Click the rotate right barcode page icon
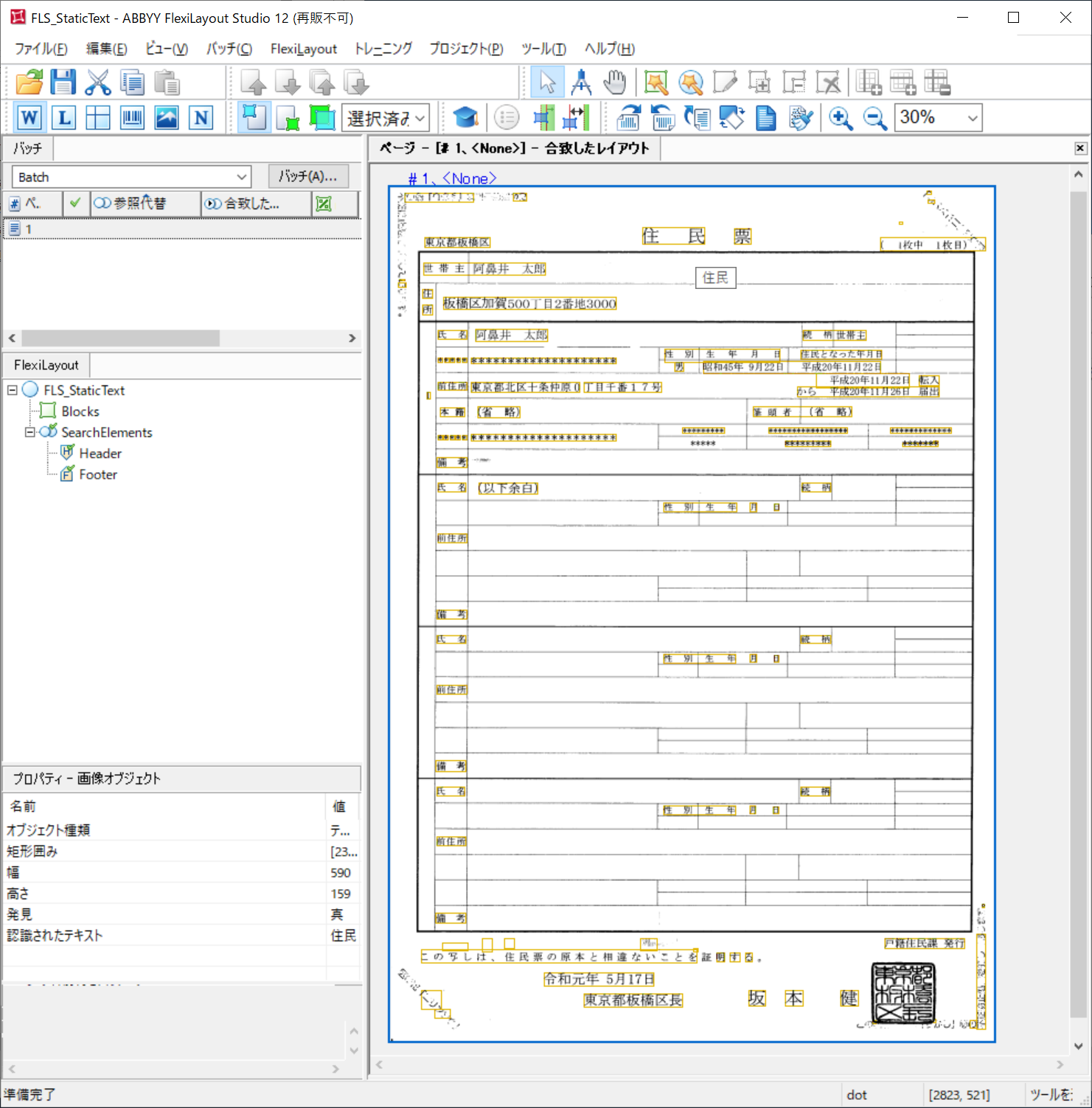The image size is (1092, 1108). 628,117
